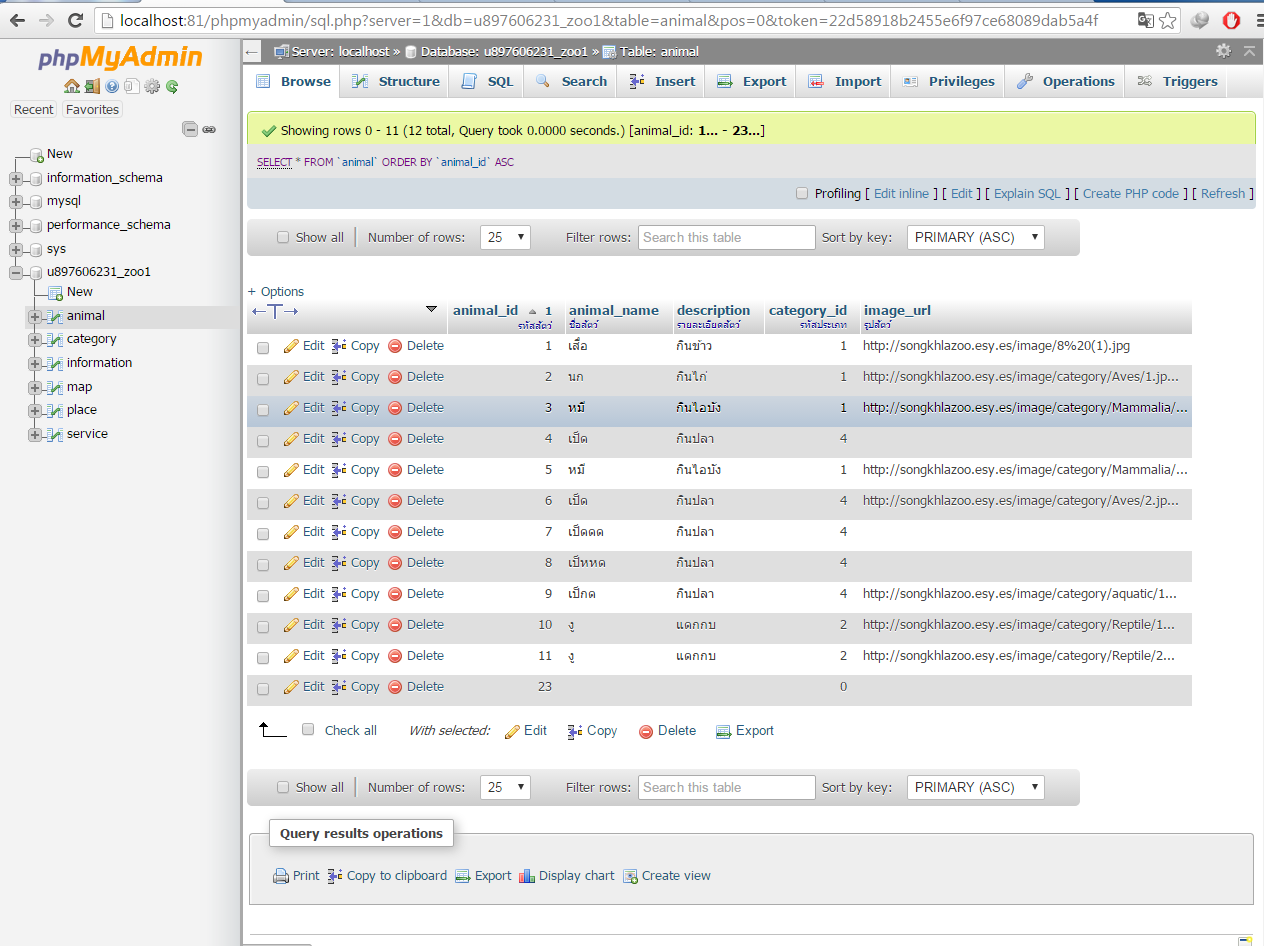
Task: Tick the Check all checkbox
Action: pyautogui.click(x=308, y=730)
